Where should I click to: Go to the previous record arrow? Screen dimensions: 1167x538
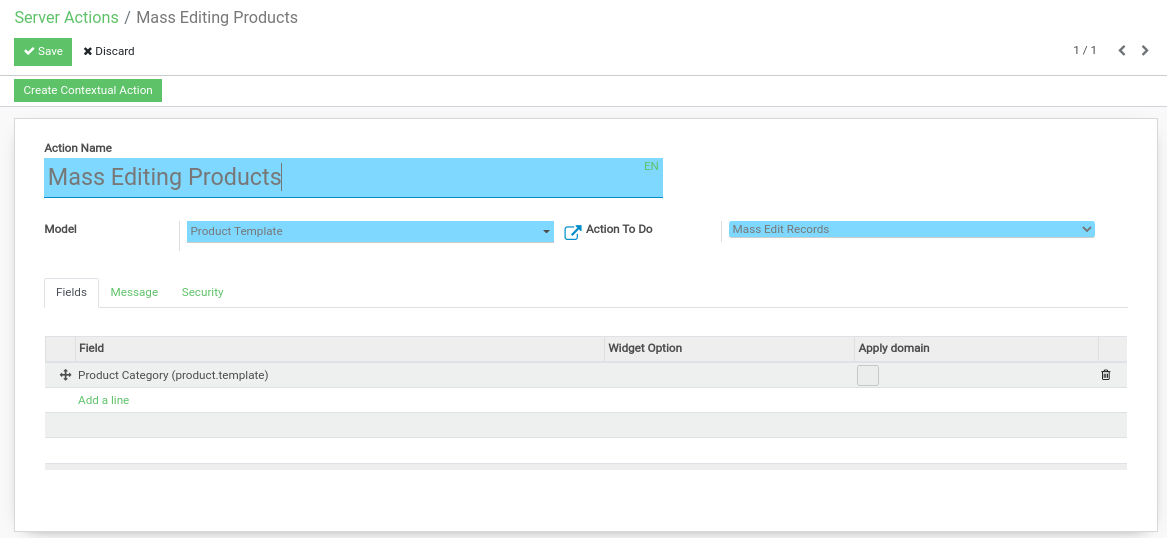tap(1122, 51)
